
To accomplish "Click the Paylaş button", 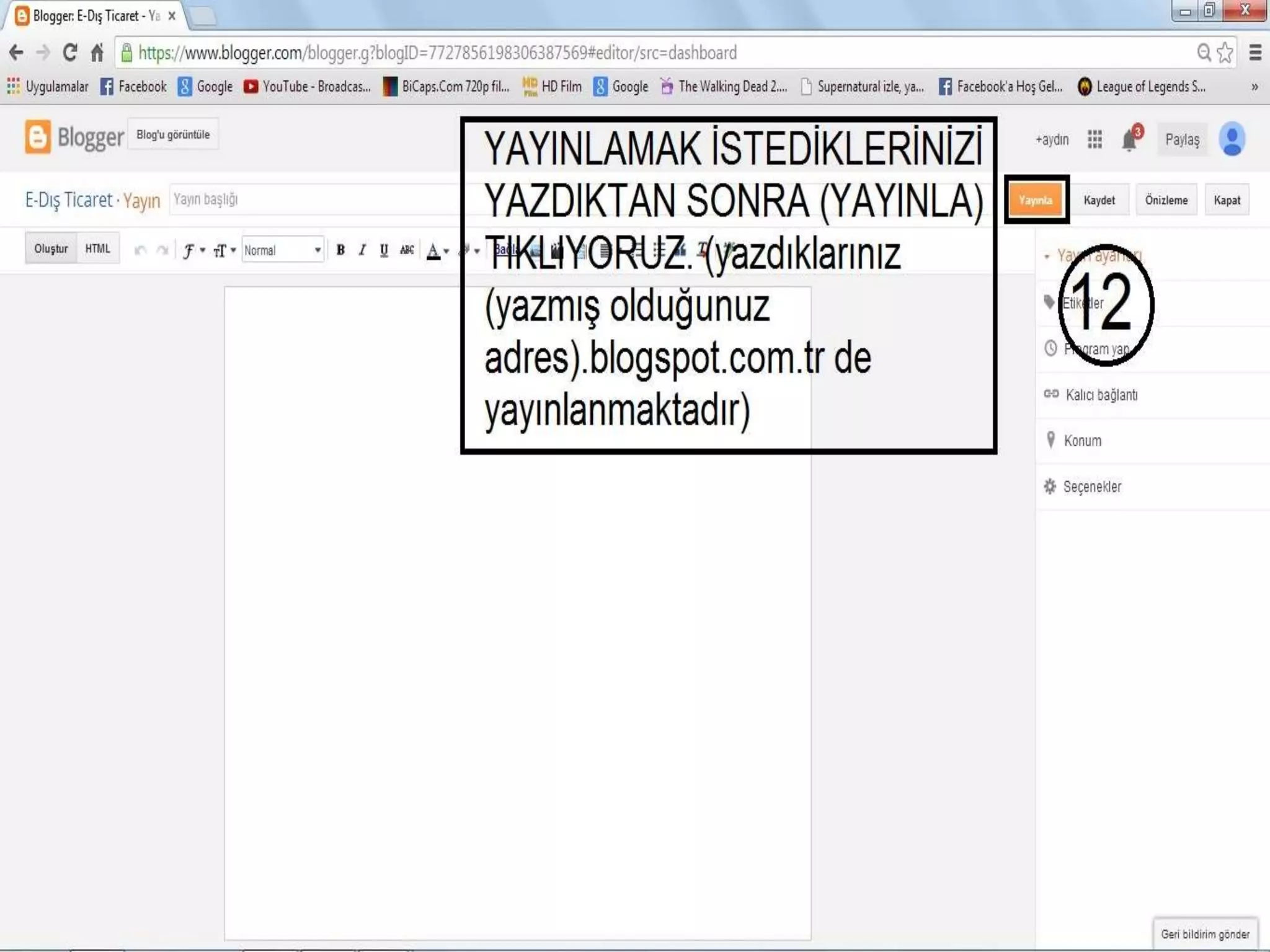I will point(1182,139).
